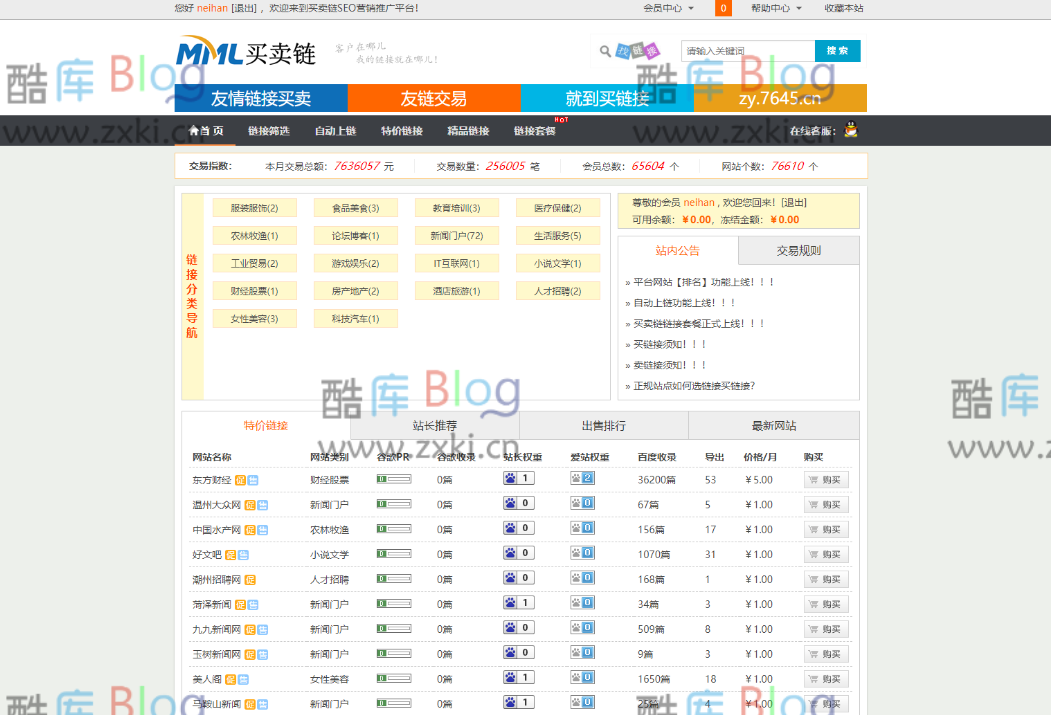Click the home icon on 首页 menu
Screen dimensions: 1051x715
click(191, 129)
